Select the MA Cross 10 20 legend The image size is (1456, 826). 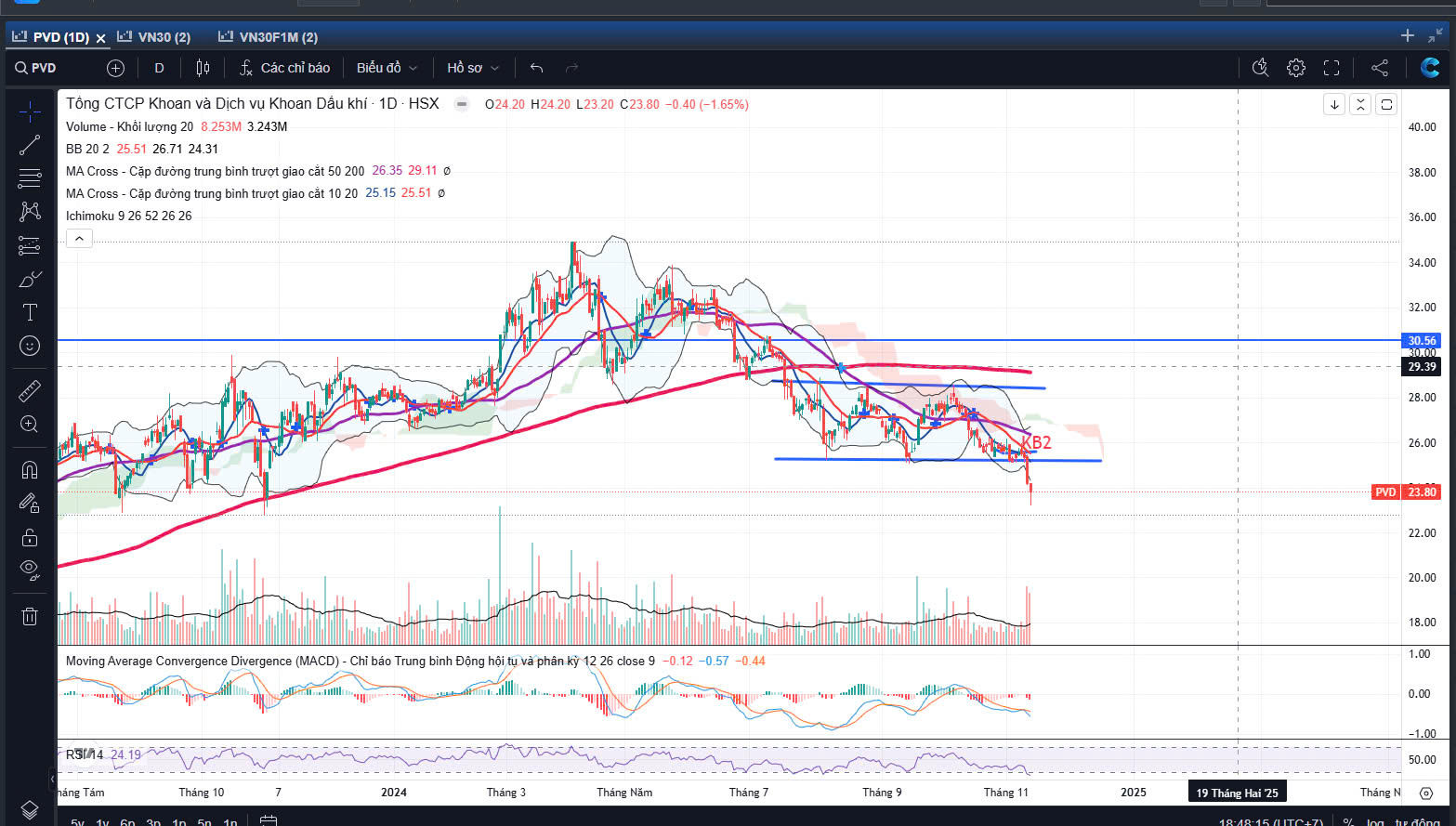(x=211, y=193)
